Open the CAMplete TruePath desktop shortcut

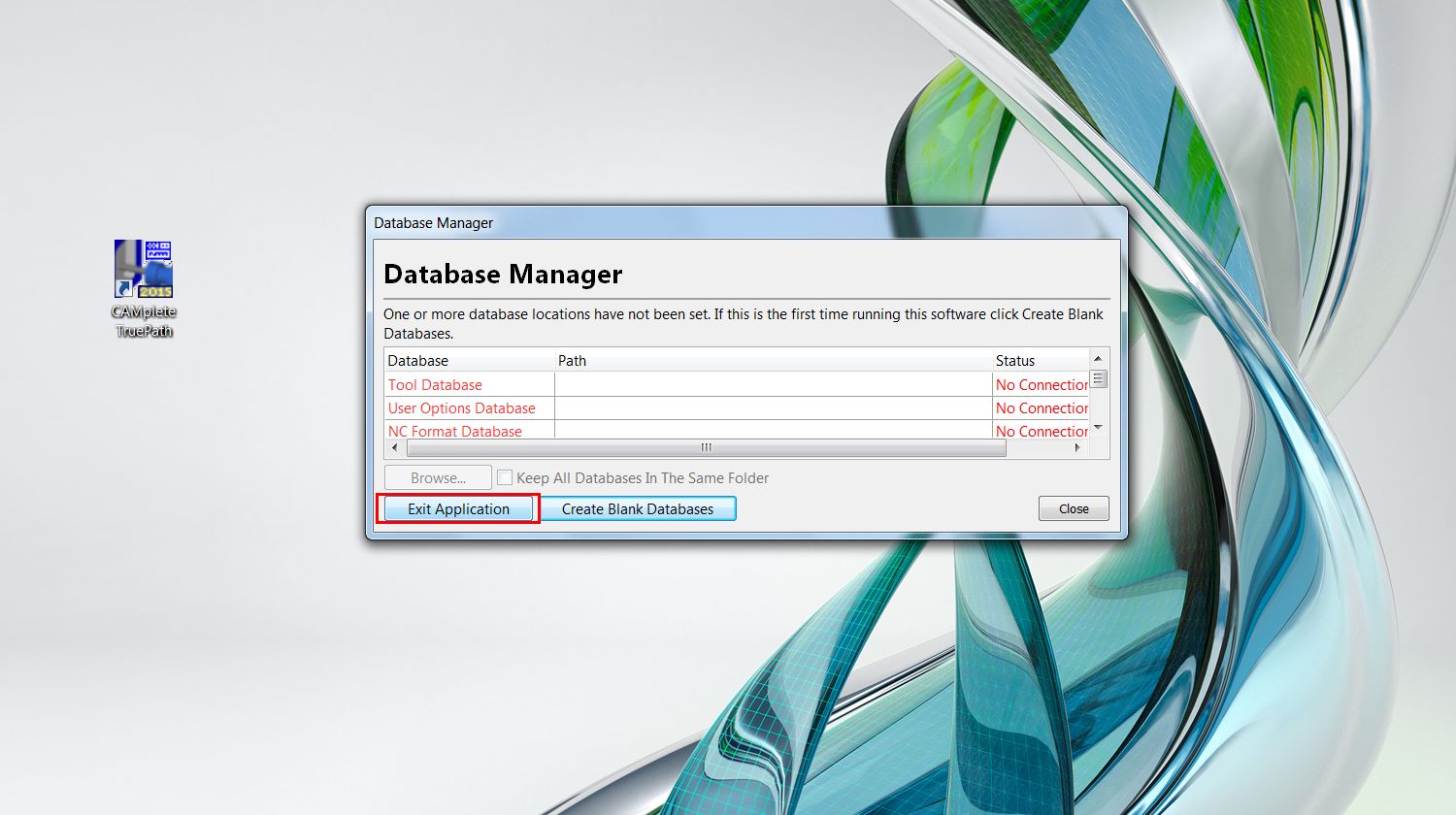click(144, 288)
